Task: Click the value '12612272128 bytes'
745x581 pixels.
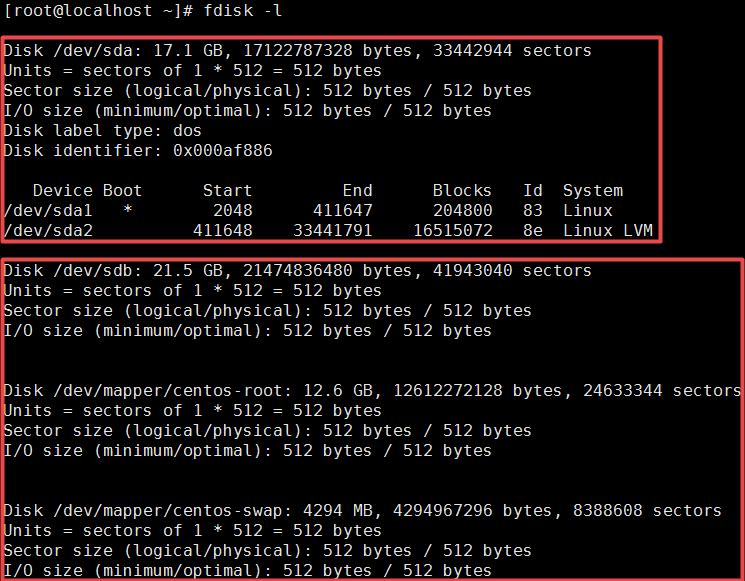Action: pyautogui.click(x=478, y=391)
